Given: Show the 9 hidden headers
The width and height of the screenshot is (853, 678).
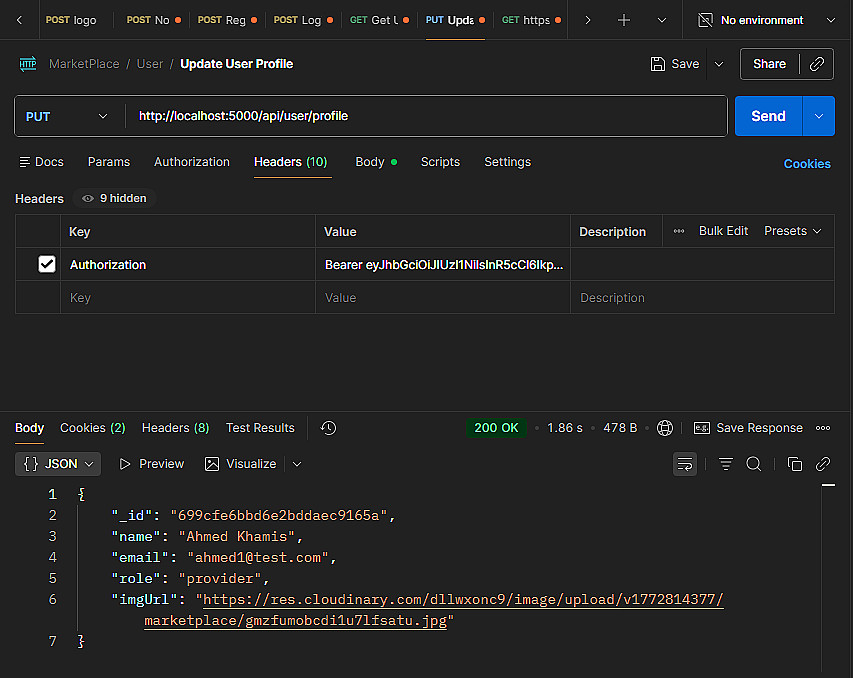Looking at the screenshot, I should pos(114,198).
